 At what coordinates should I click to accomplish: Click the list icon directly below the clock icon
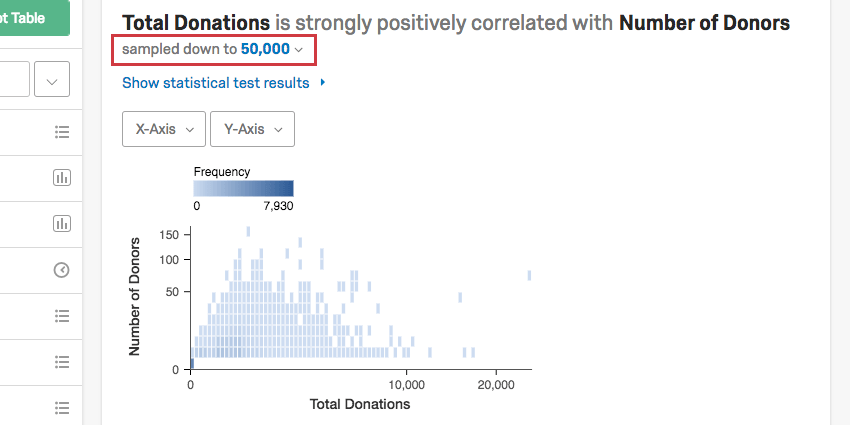(62, 316)
